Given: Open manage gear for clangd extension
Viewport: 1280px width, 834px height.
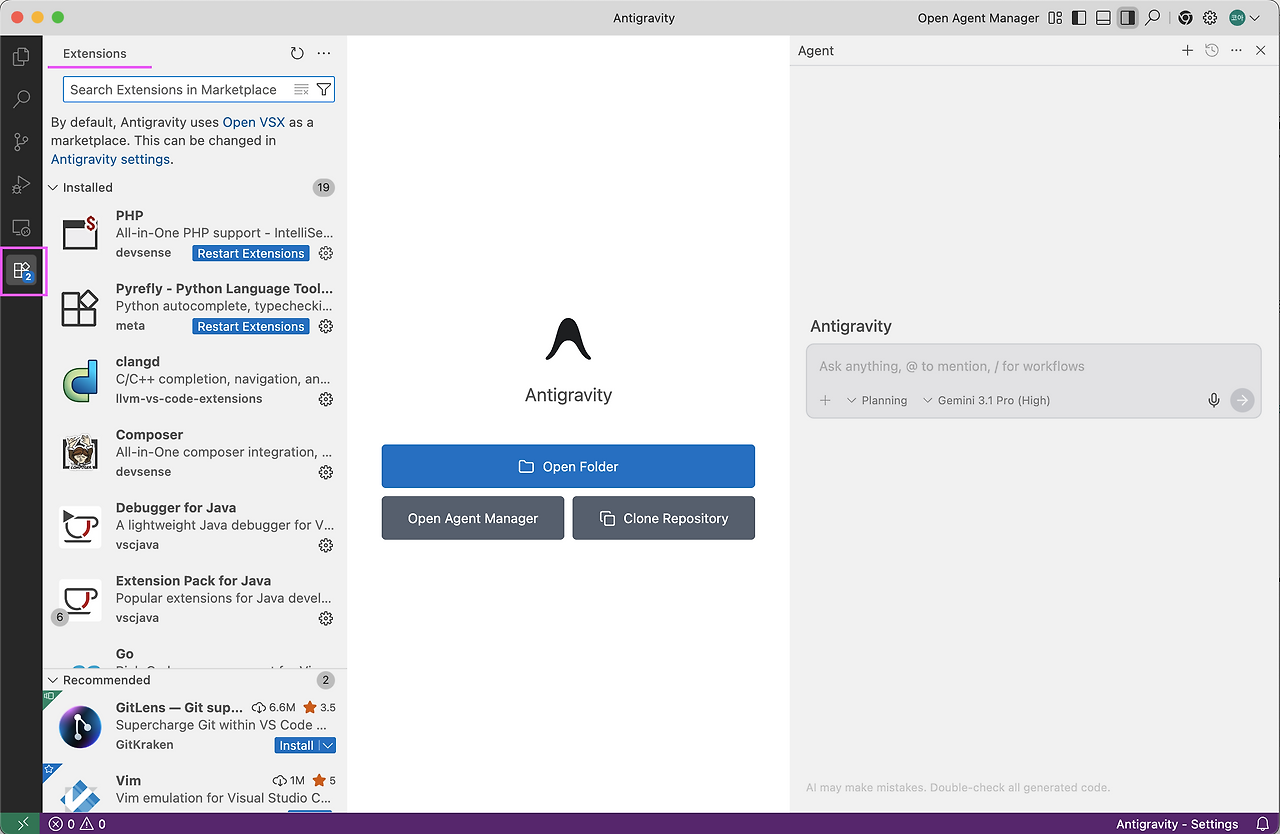Looking at the screenshot, I should pos(325,400).
